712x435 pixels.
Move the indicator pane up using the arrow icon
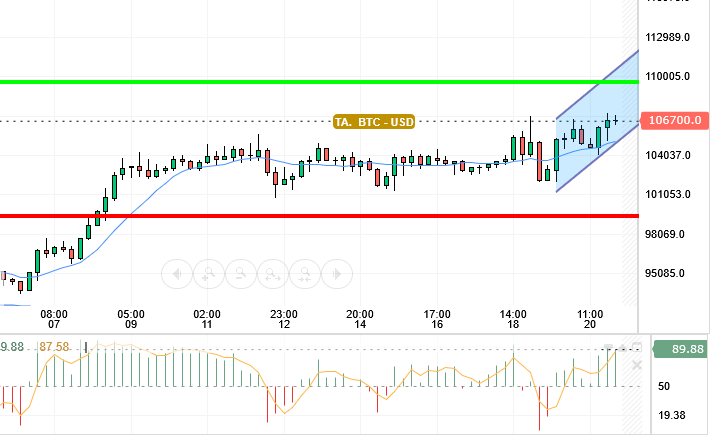point(623,348)
